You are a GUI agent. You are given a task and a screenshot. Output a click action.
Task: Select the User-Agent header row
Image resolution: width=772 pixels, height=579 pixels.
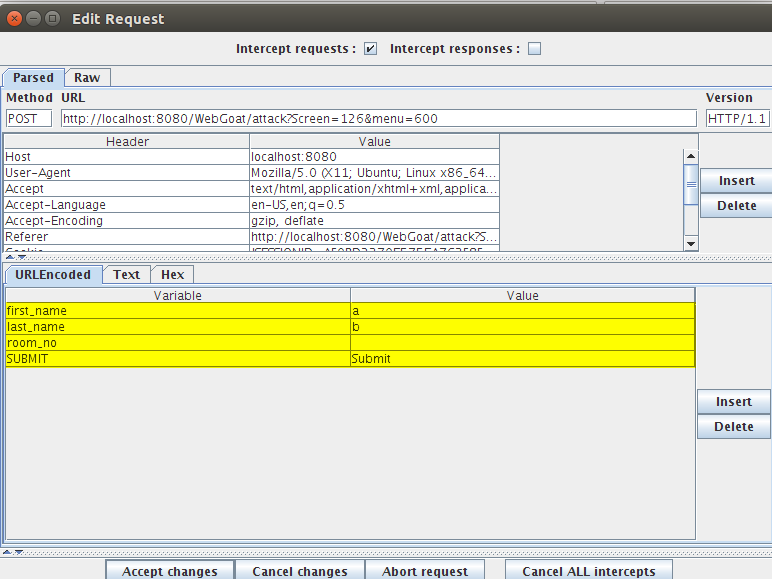click(x=252, y=173)
